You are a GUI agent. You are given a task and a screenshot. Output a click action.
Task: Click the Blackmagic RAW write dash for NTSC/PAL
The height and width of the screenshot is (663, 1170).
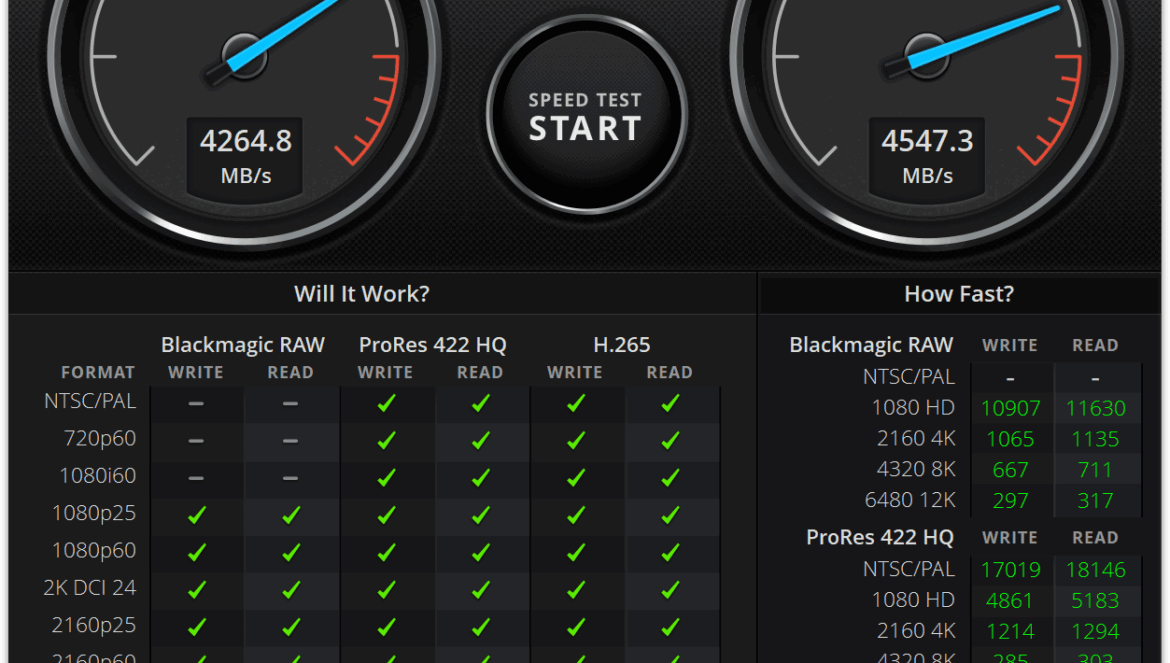(x=196, y=403)
